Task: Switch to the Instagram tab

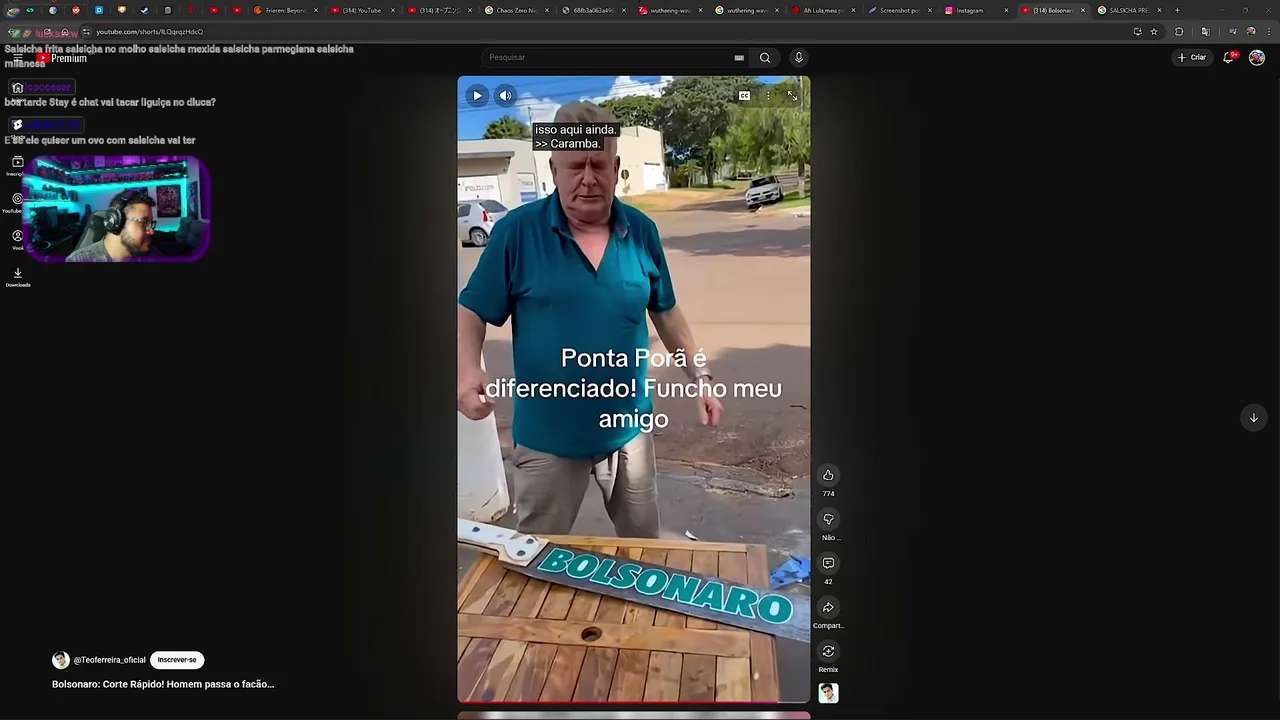Action: point(975,10)
